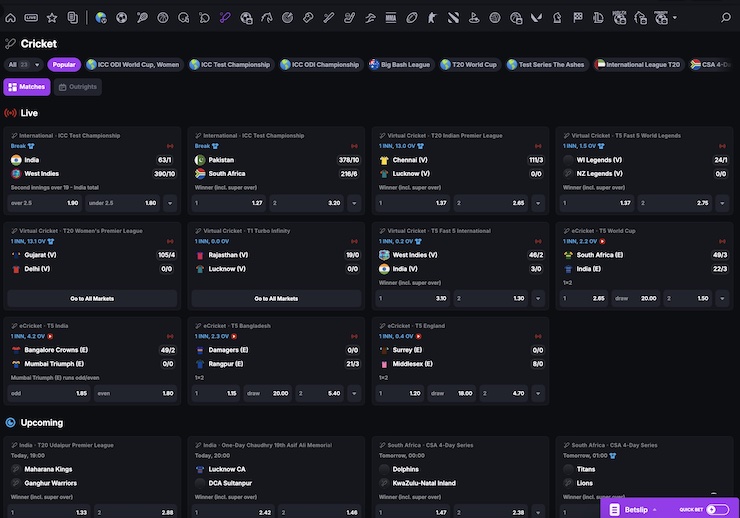Expand more markets for Pakistan vs South Africa
740x518 pixels.
pyautogui.click(x=353, y=203)
